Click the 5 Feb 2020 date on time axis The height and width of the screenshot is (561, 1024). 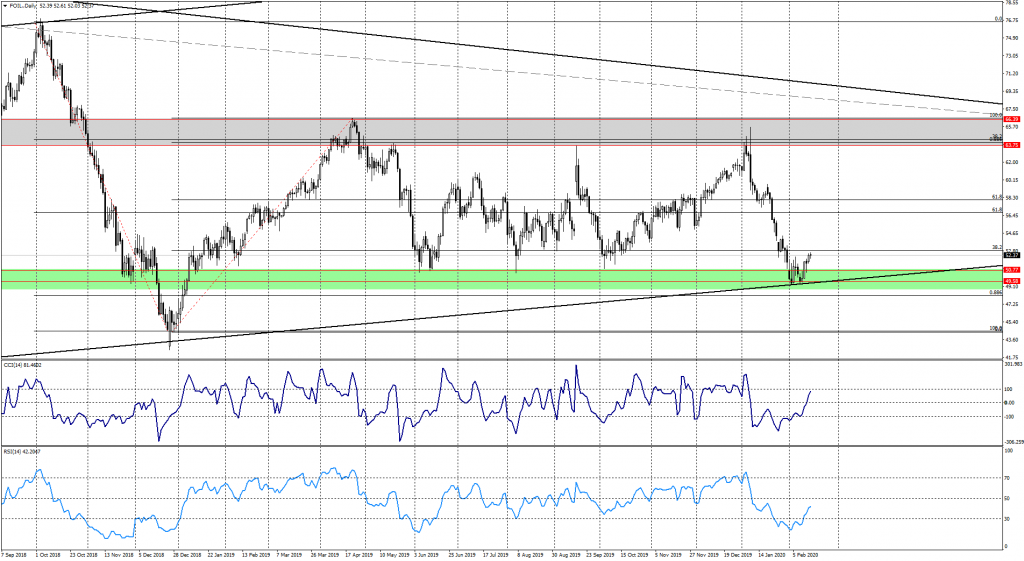[804, 553]
